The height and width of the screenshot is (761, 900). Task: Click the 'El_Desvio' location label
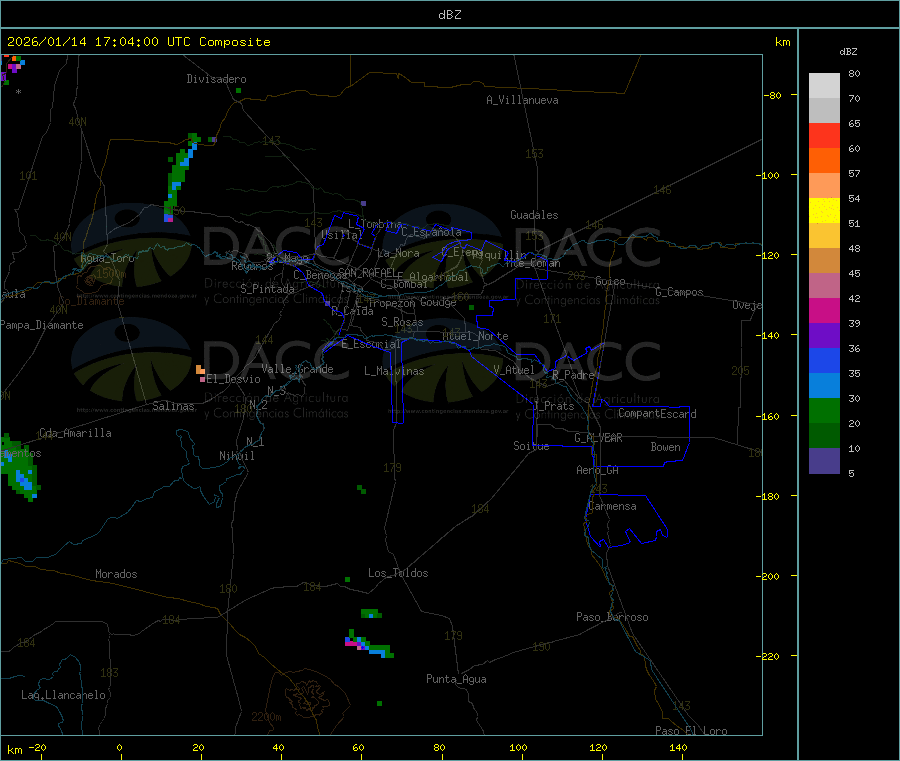[233, 379]
